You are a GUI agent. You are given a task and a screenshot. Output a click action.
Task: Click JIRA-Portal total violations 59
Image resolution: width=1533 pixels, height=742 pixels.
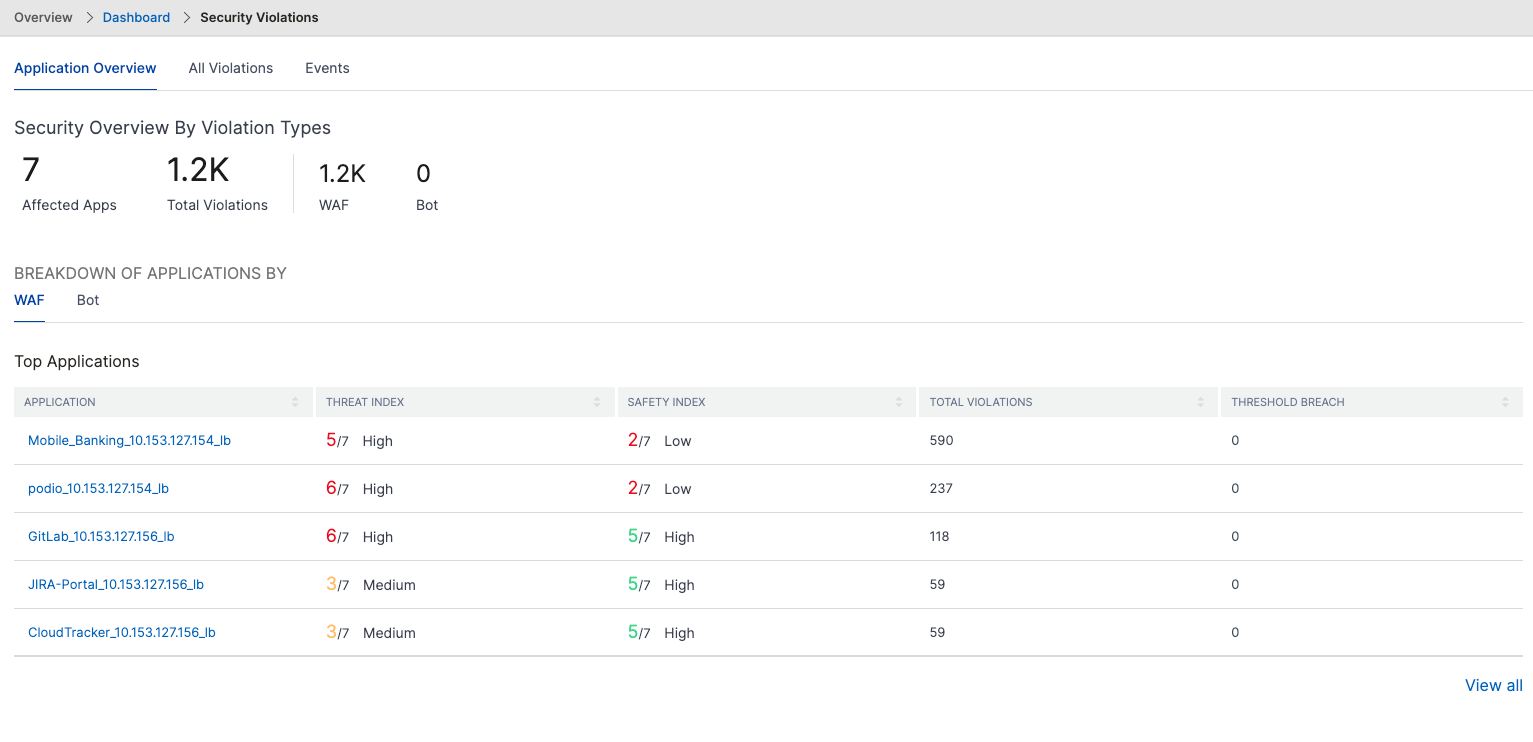point(937,584)
